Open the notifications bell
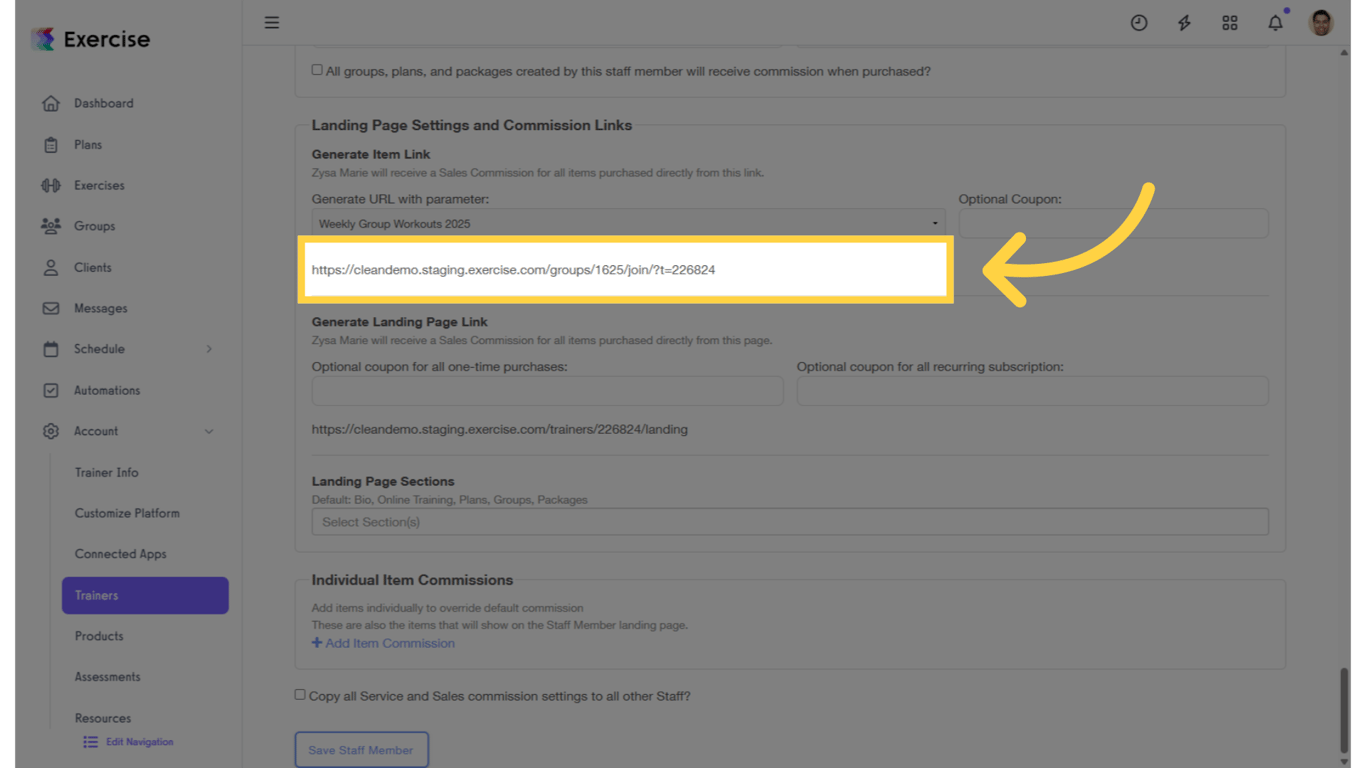This screenshot has height=768, width=1366. [1275, 22]
